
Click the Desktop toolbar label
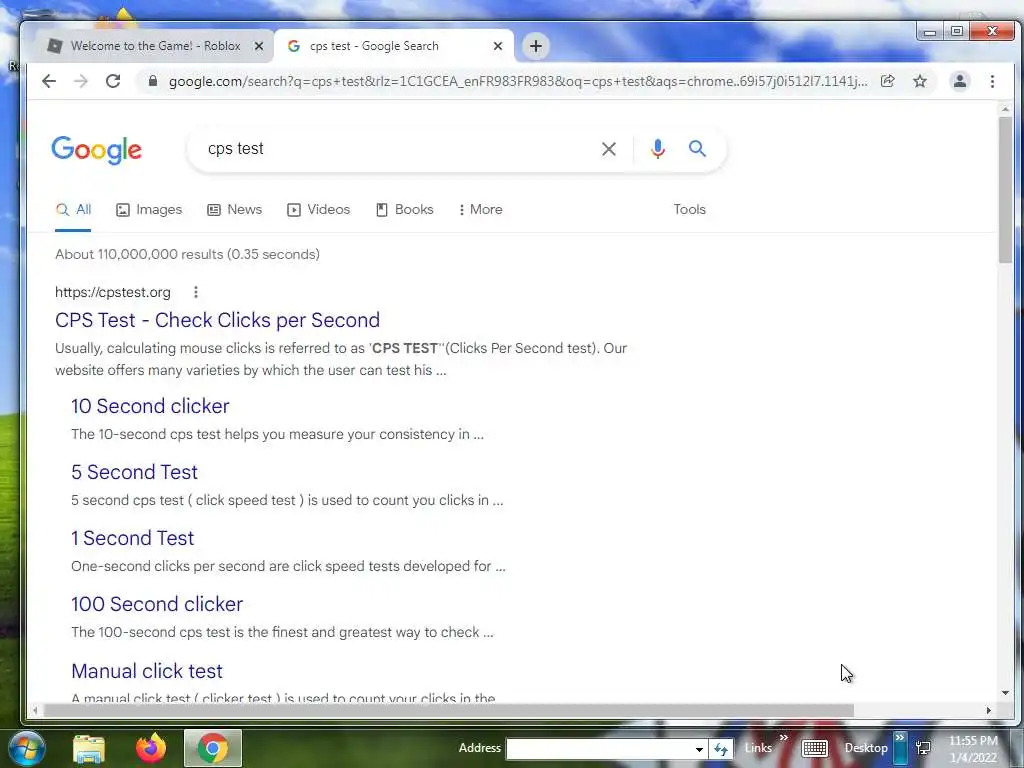[x=866, y=748]
